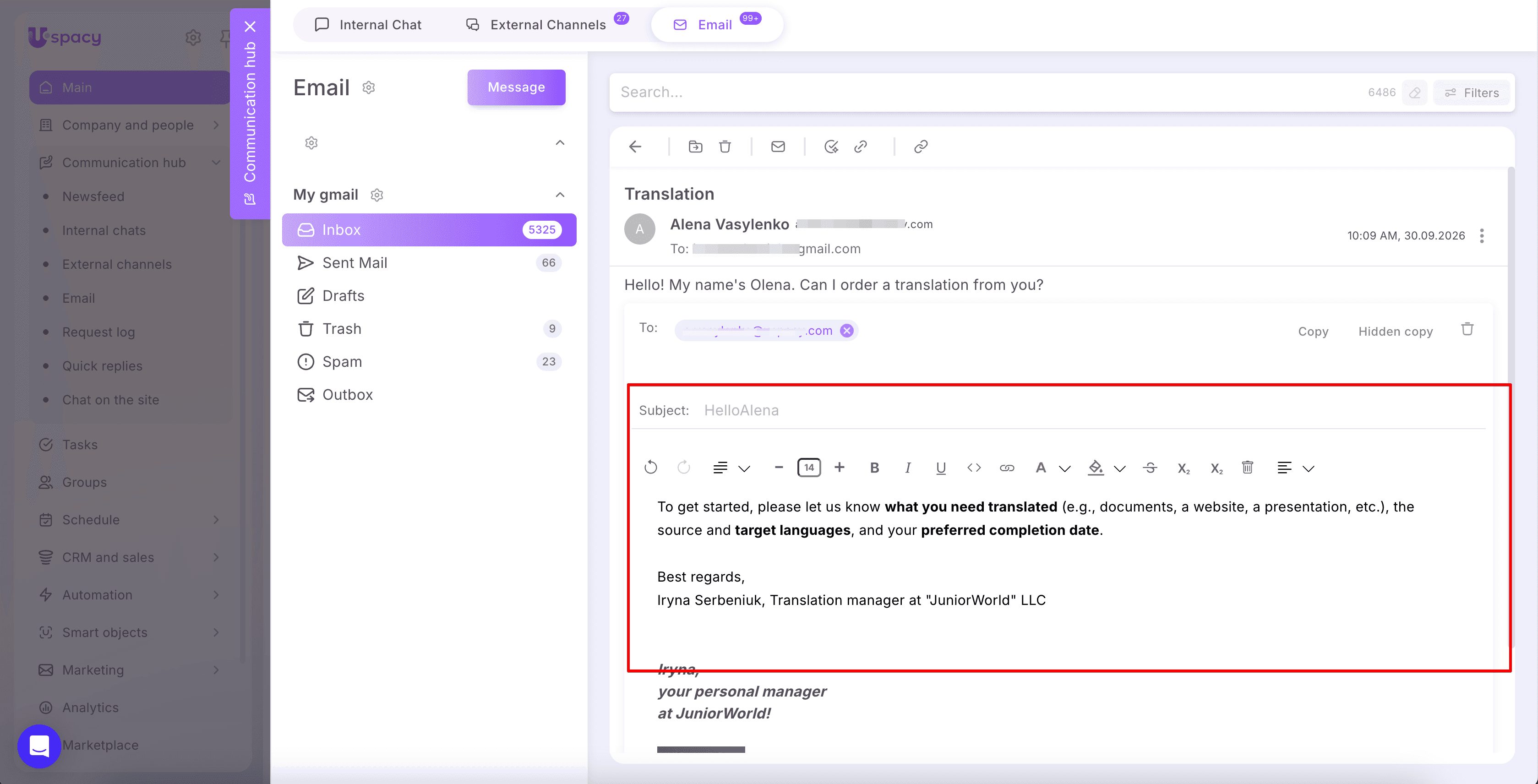Remove recipient with the x icon
The width and height of the screenshot is (1538, 784).
pyautogui.click(x=846, y=330)
